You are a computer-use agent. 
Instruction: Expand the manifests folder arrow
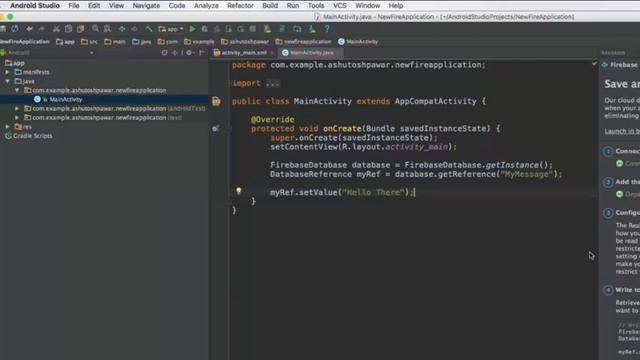click(7, 72)
